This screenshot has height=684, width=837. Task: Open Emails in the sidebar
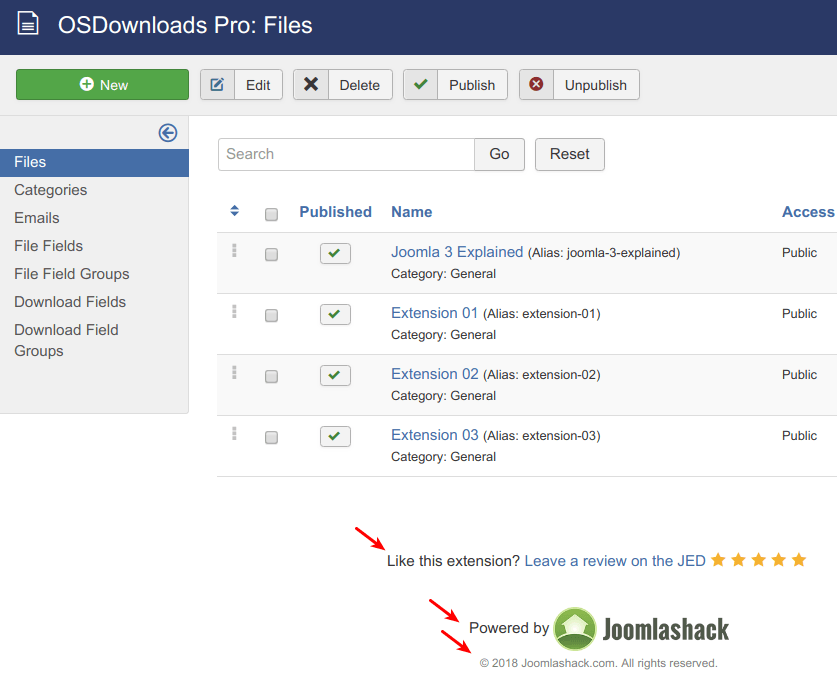(37, 218)
